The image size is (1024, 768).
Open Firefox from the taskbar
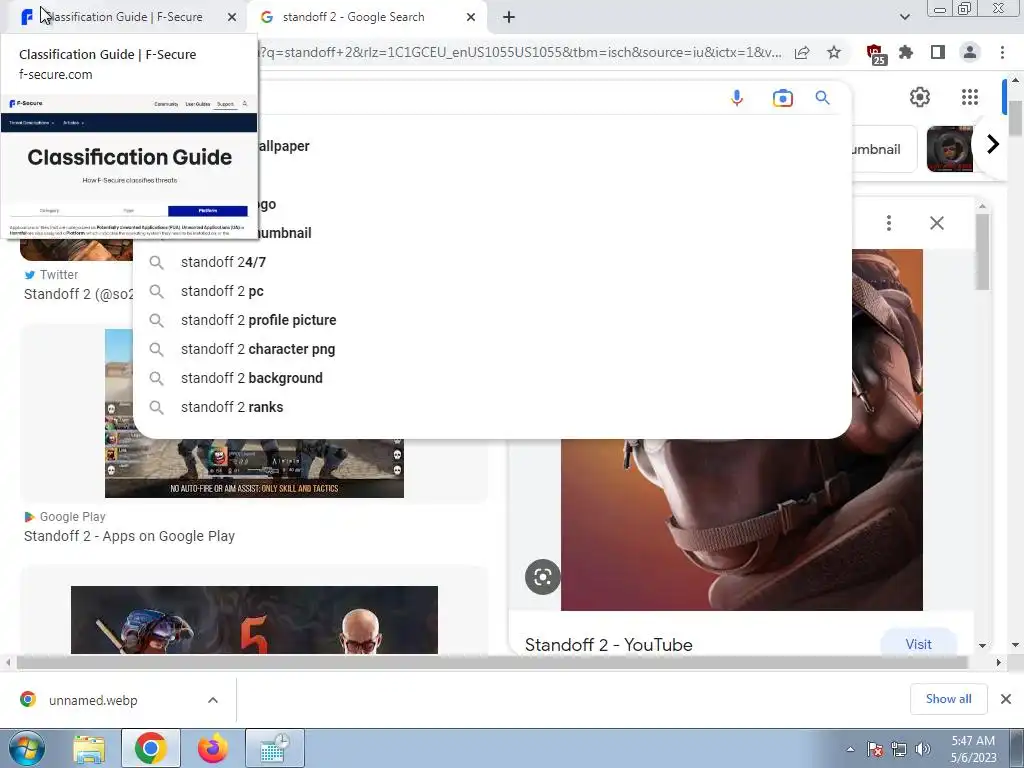tap(212, 748)
